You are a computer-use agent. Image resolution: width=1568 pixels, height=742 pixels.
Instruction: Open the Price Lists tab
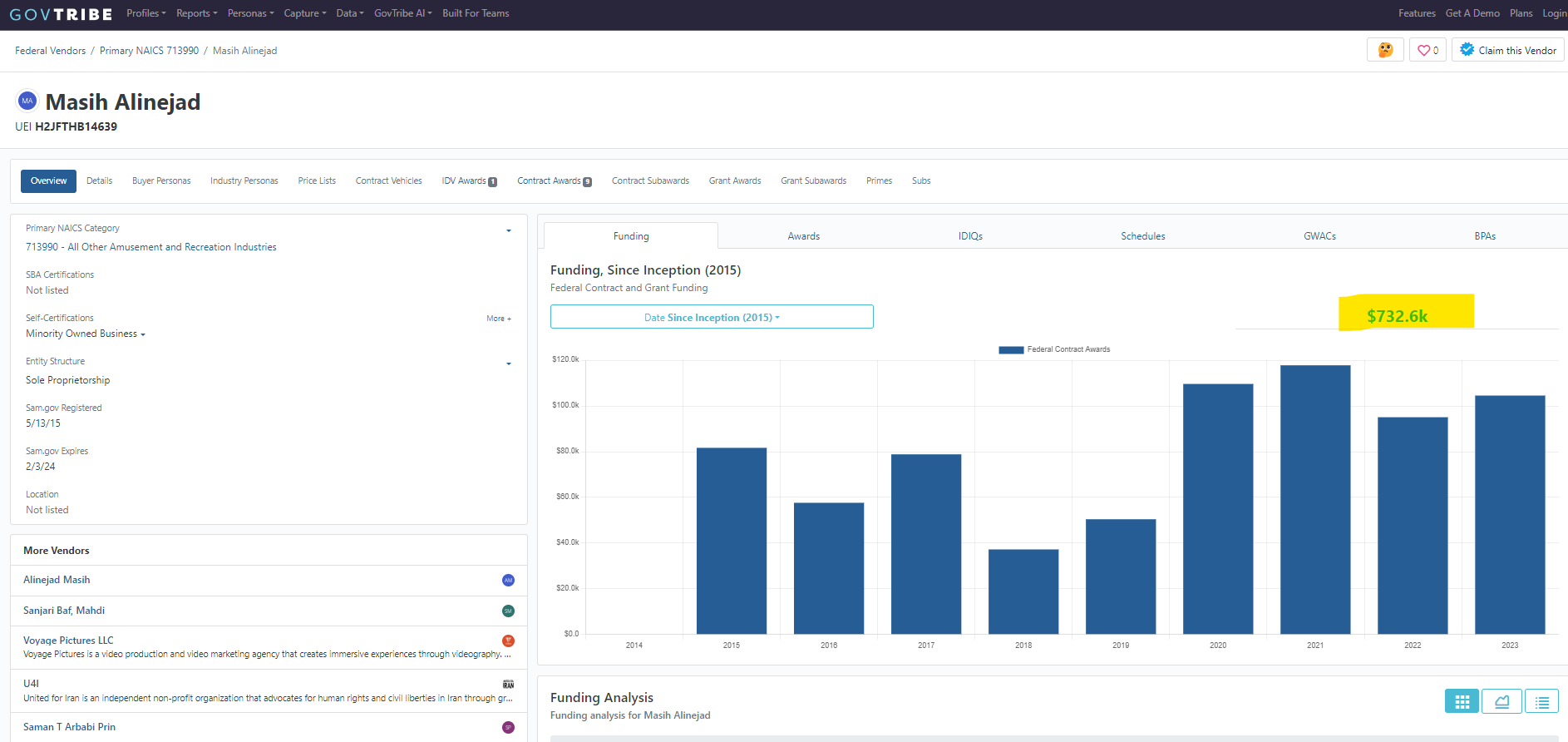pos(317,181)
